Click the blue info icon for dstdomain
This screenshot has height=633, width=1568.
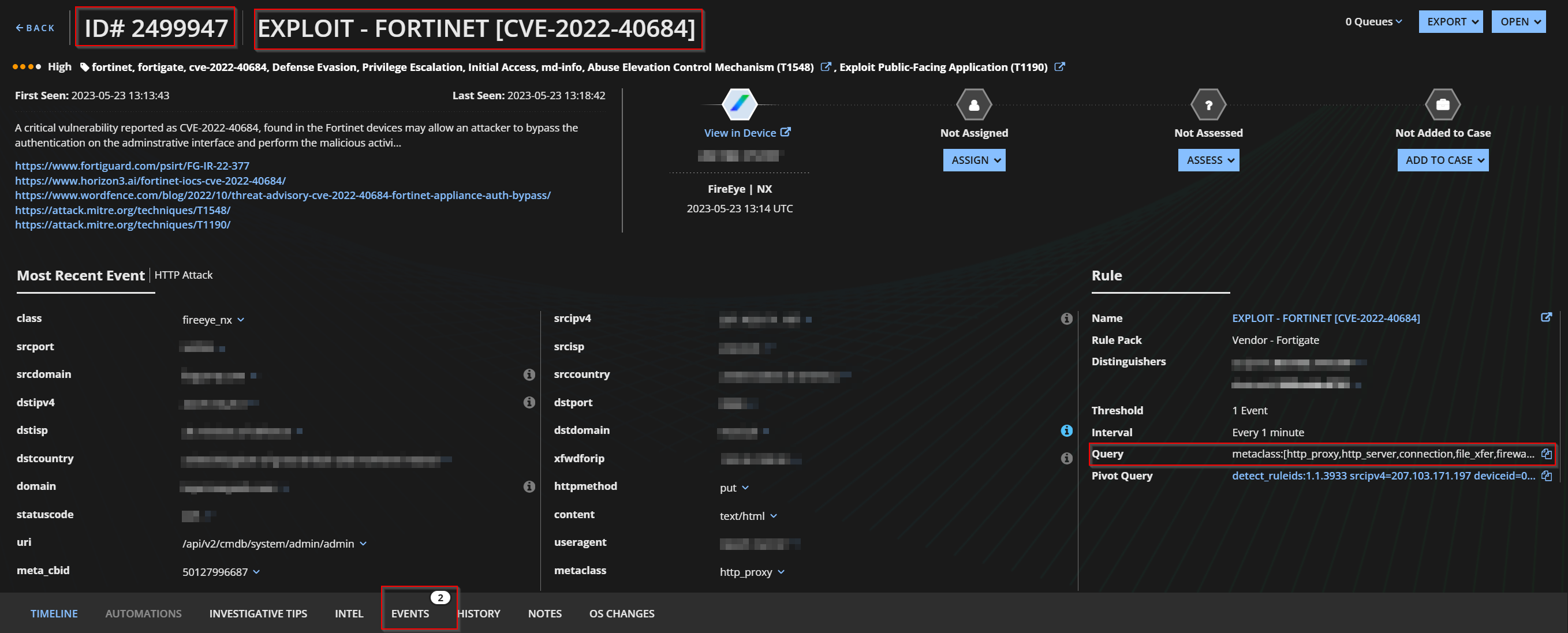[1066, 430]
